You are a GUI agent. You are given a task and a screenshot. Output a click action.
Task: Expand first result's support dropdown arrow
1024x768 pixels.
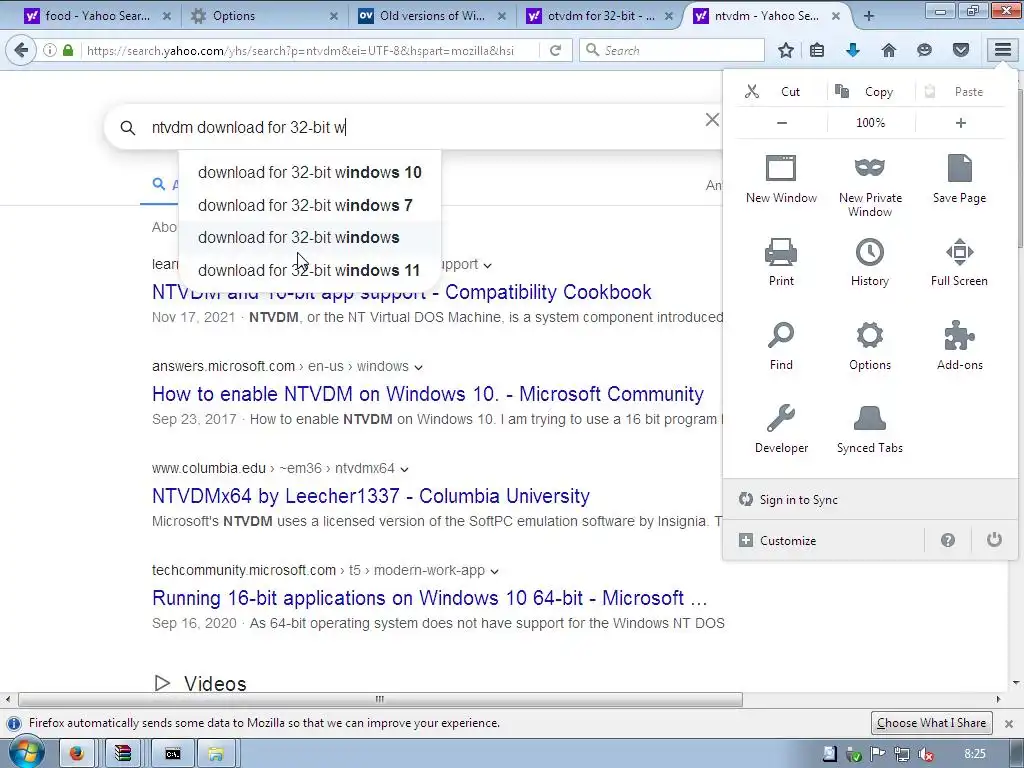click(x=487, y=265)
